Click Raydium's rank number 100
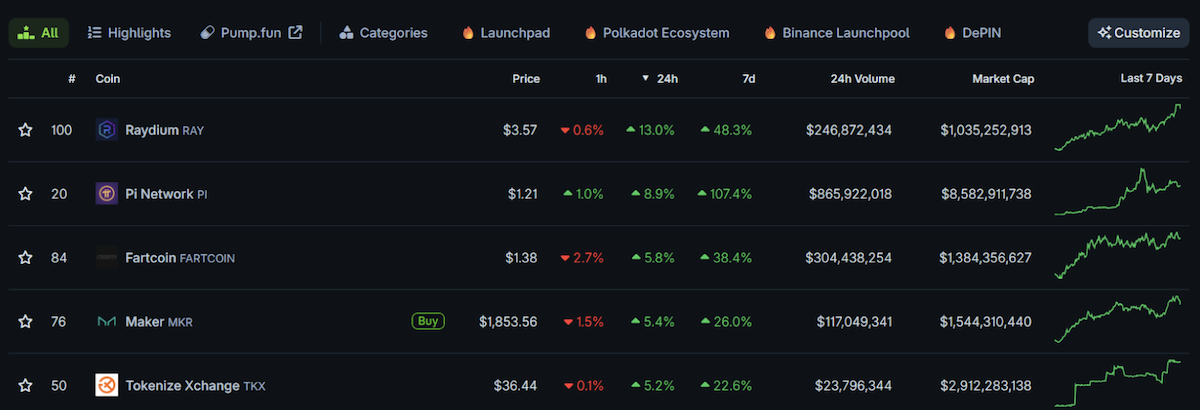1200x410 pixels. click(x=62, y=130)
